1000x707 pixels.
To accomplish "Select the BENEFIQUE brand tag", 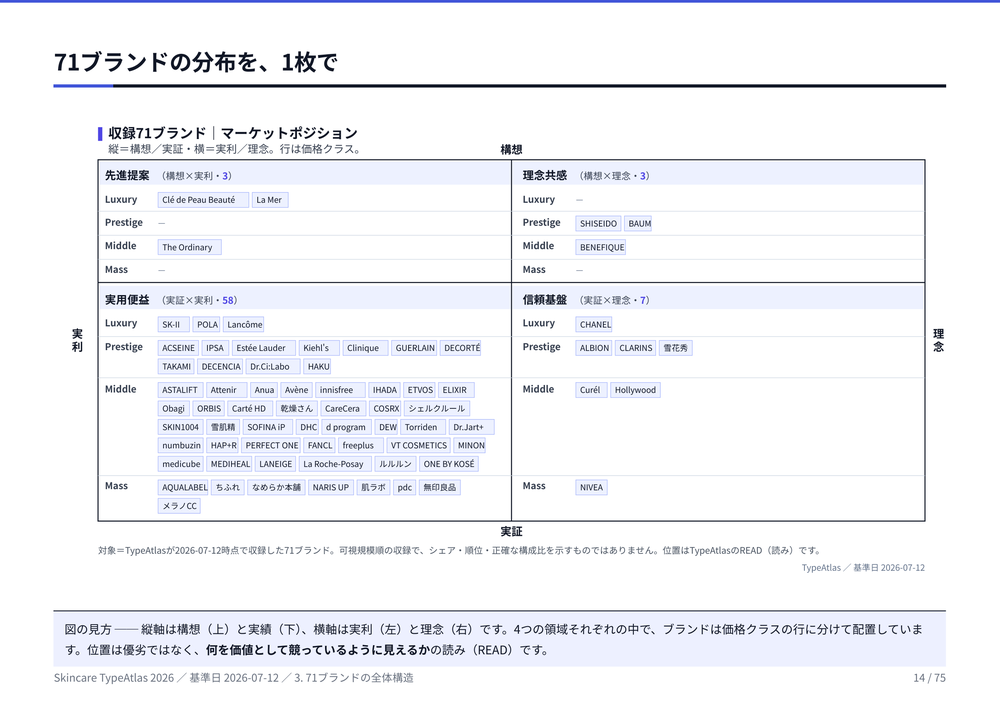I will [601, 247].
